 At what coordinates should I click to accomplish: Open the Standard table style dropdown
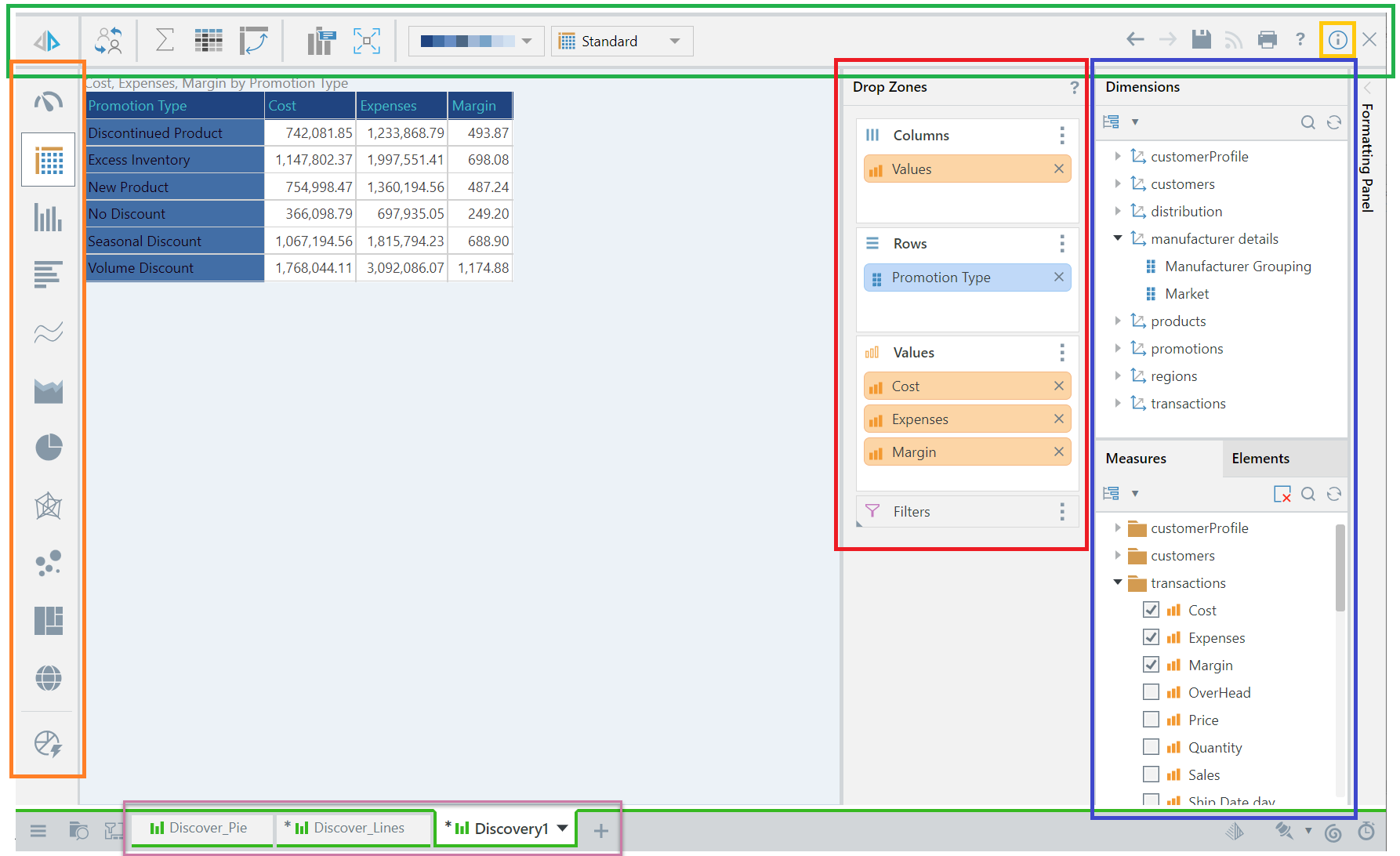coord(622,41)
